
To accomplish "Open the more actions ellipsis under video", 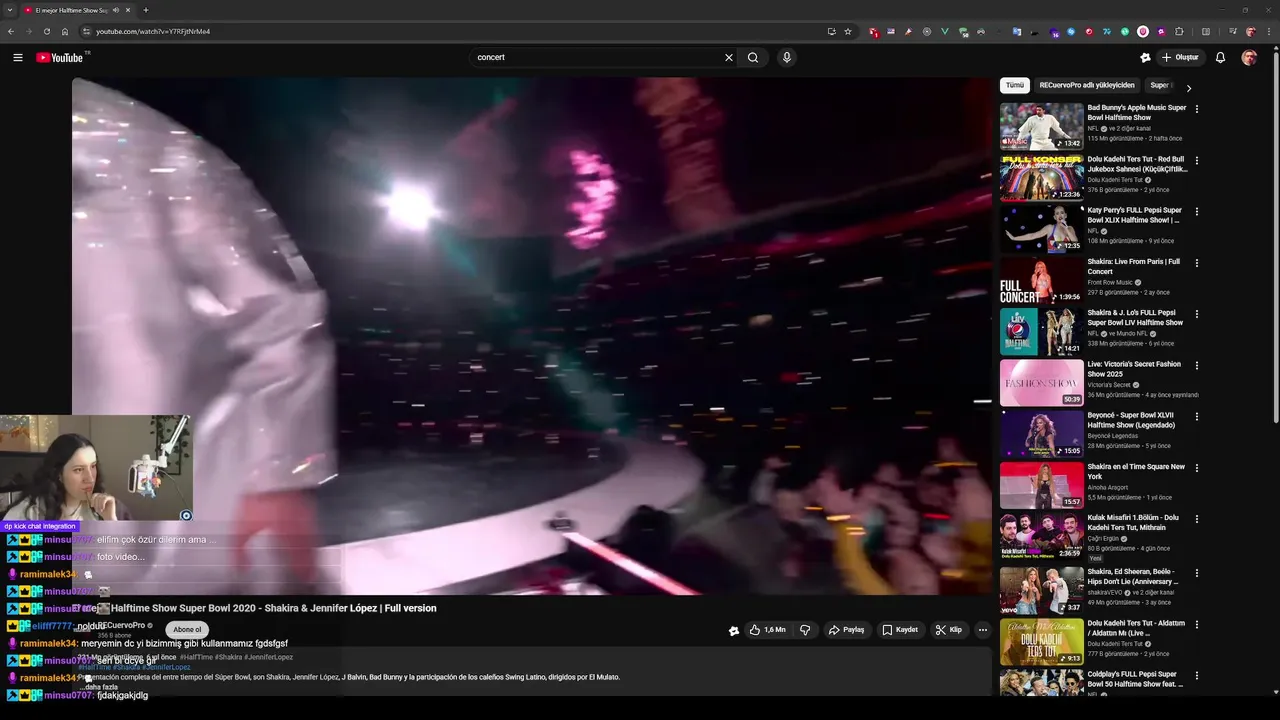I will [983, 630].
